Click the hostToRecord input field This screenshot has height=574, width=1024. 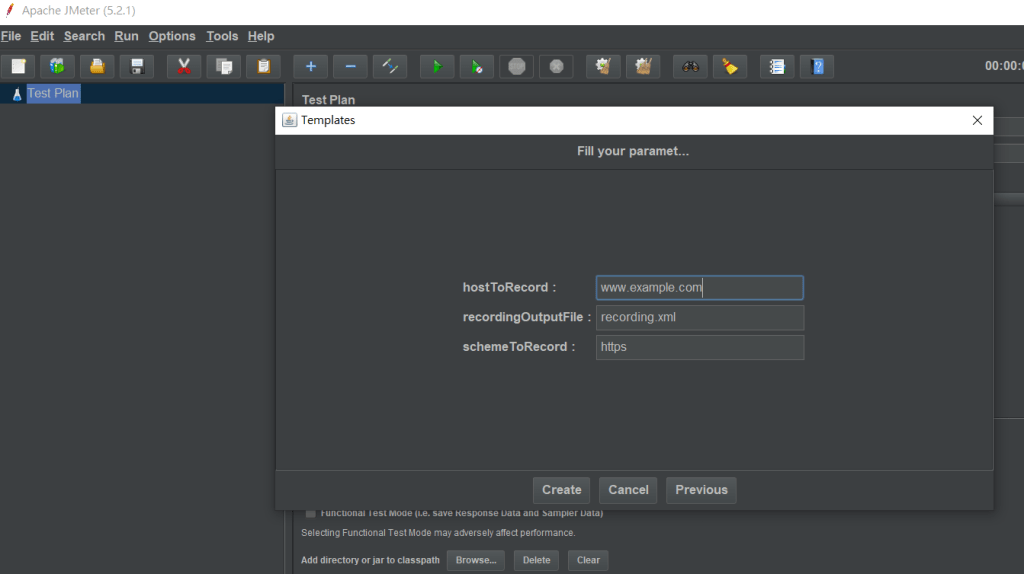click(699, 288)
